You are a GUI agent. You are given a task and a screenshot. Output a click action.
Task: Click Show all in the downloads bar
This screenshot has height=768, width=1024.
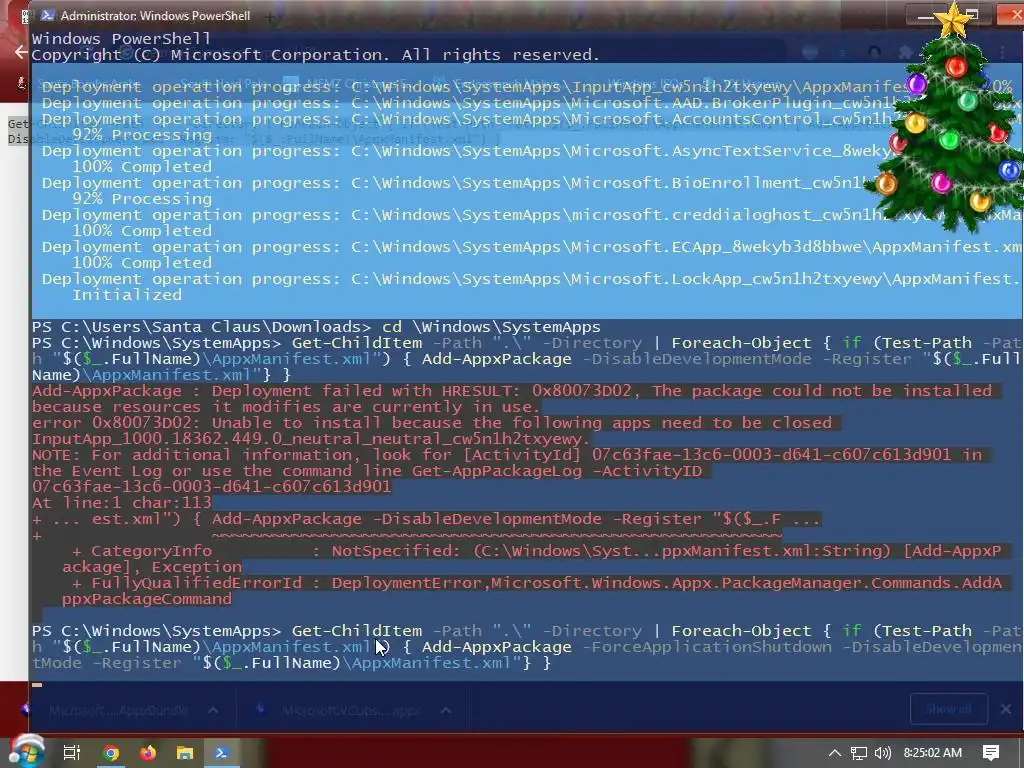coord(948,709)
